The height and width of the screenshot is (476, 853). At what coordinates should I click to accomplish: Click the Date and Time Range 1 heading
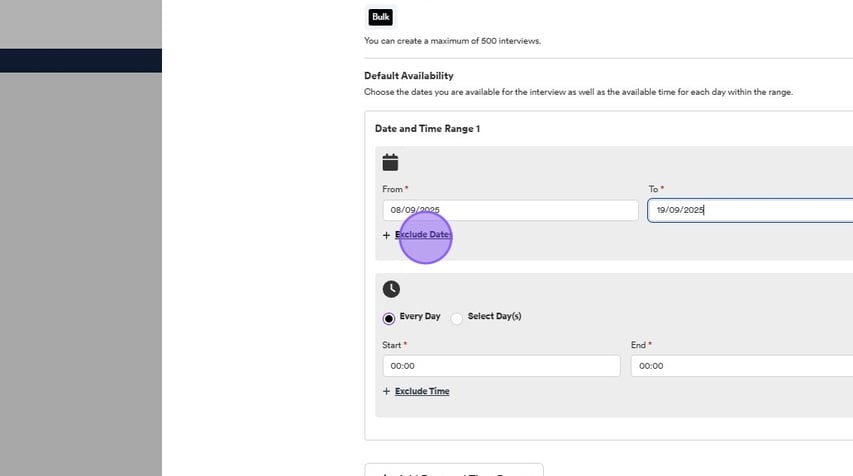427,129
